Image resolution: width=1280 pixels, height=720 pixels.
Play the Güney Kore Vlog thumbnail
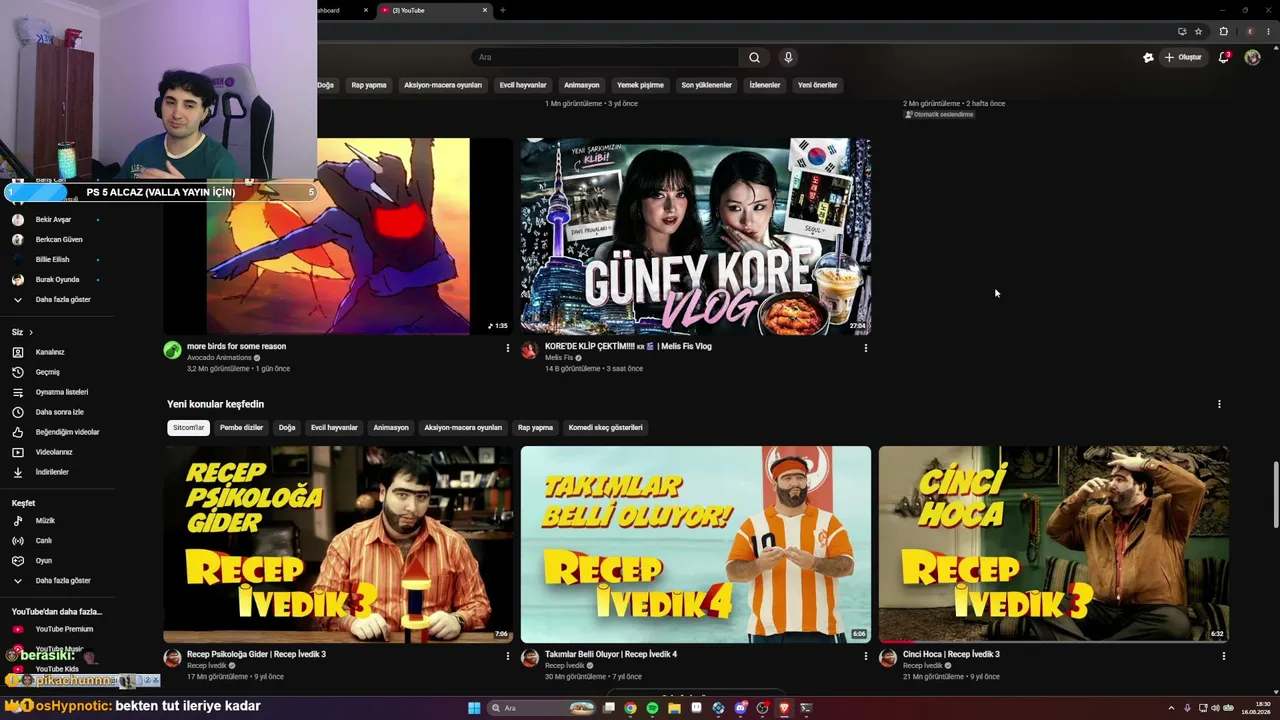coord(696,236)
